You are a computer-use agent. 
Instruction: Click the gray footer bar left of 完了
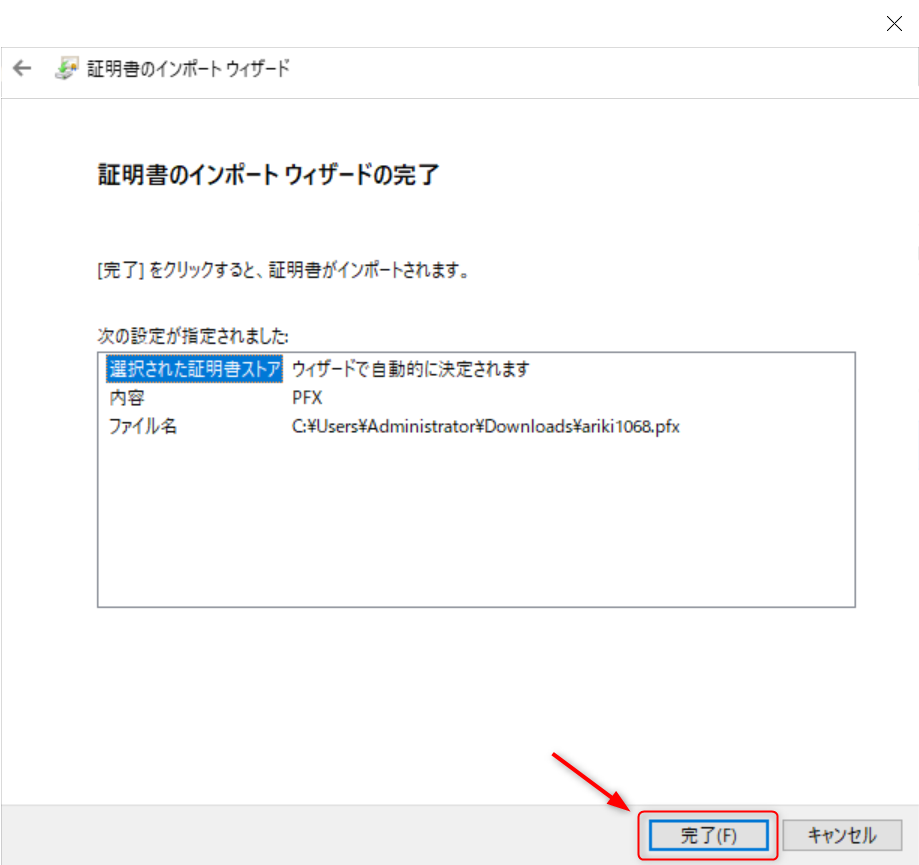[x=300, y=835]
